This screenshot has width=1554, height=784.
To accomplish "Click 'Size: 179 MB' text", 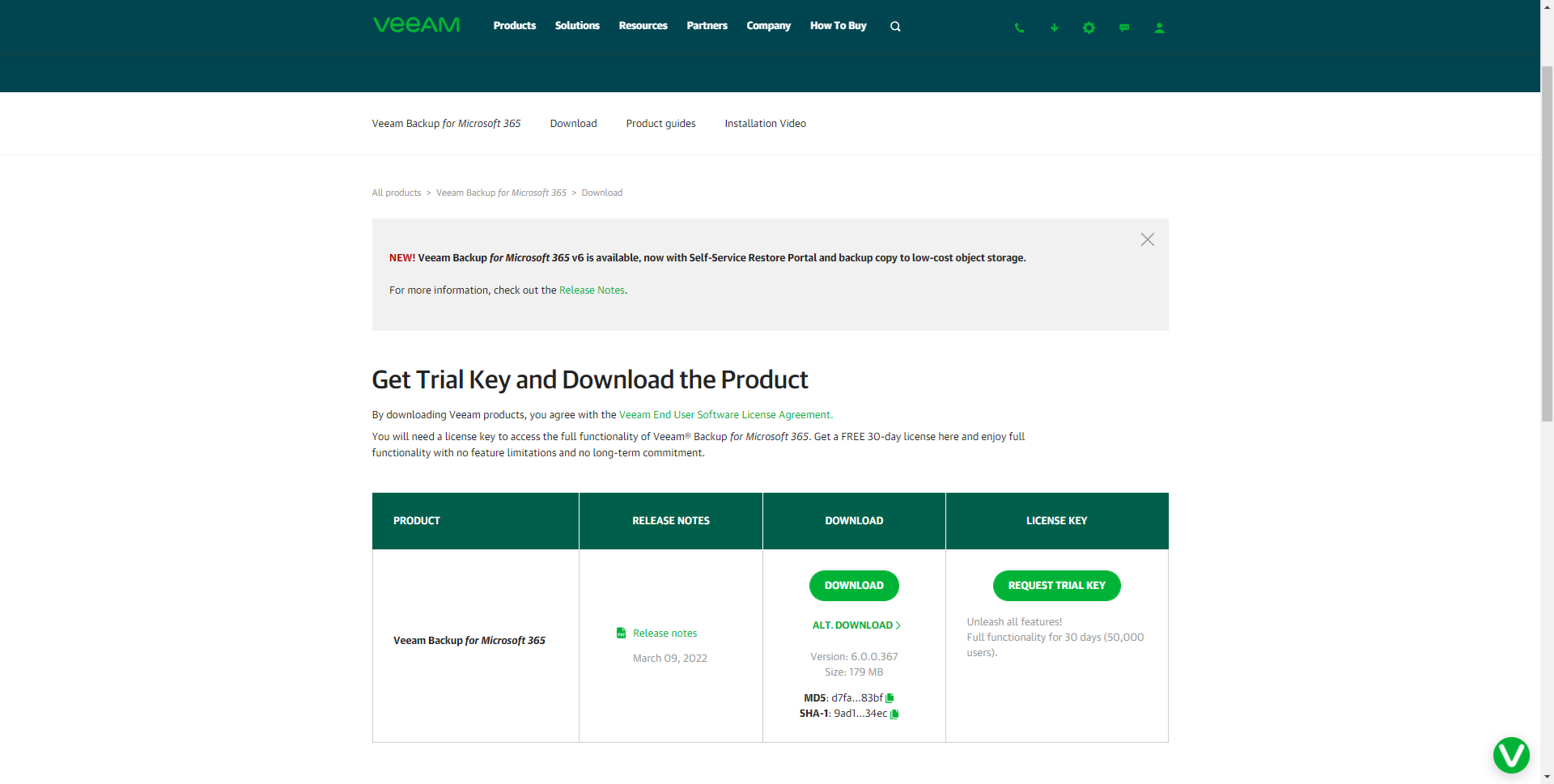I will tap(854, 672).
